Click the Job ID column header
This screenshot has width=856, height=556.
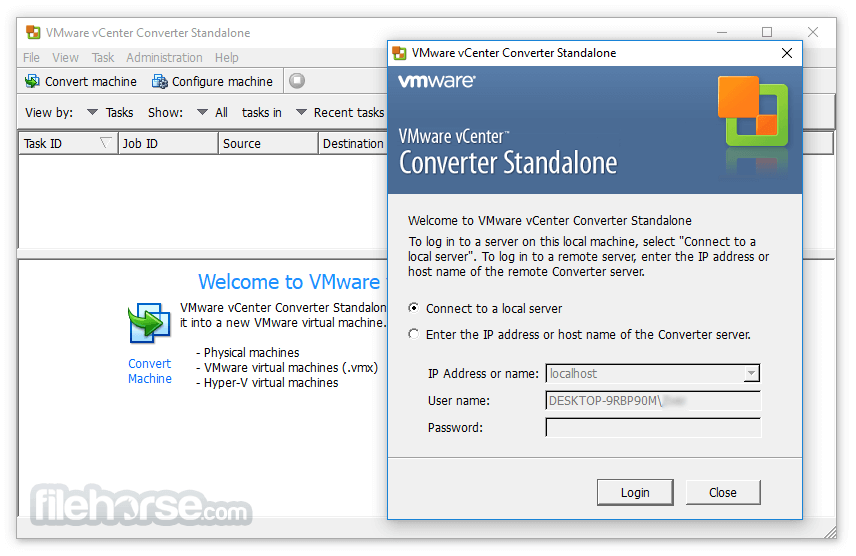pos(168,144)
